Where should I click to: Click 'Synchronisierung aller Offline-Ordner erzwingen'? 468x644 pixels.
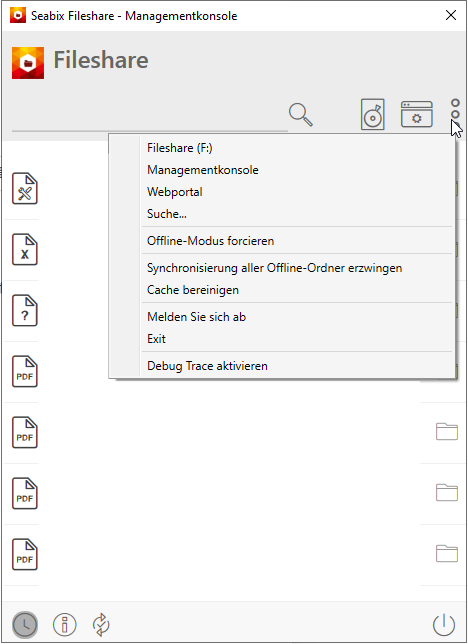tap(297, 268)
